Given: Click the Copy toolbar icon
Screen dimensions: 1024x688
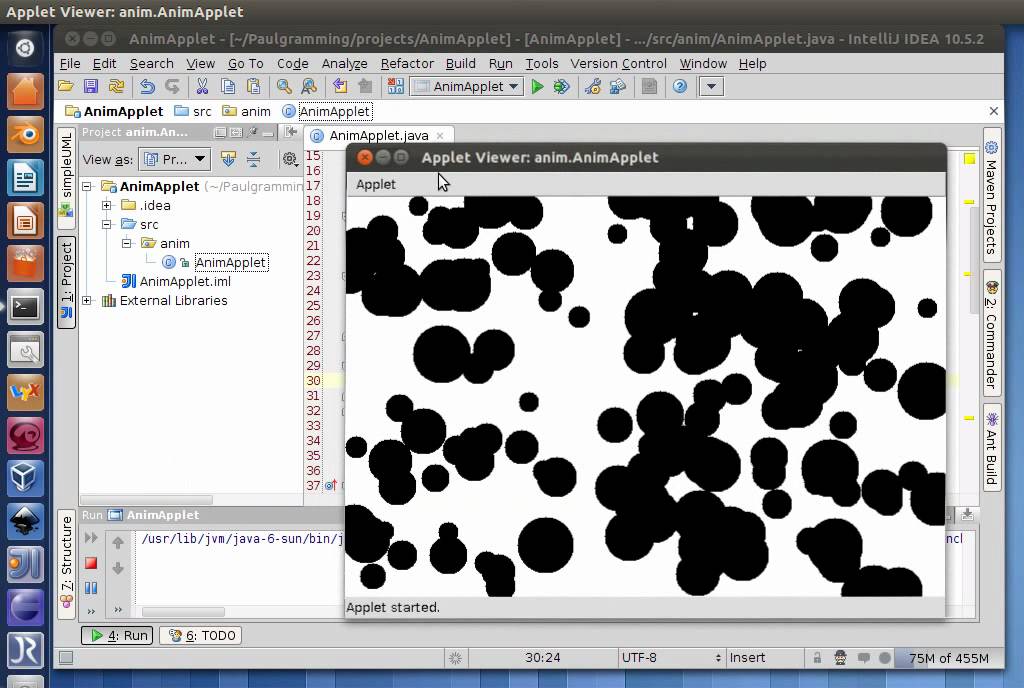Looking at the screenshot, I should tap(228, 86).
